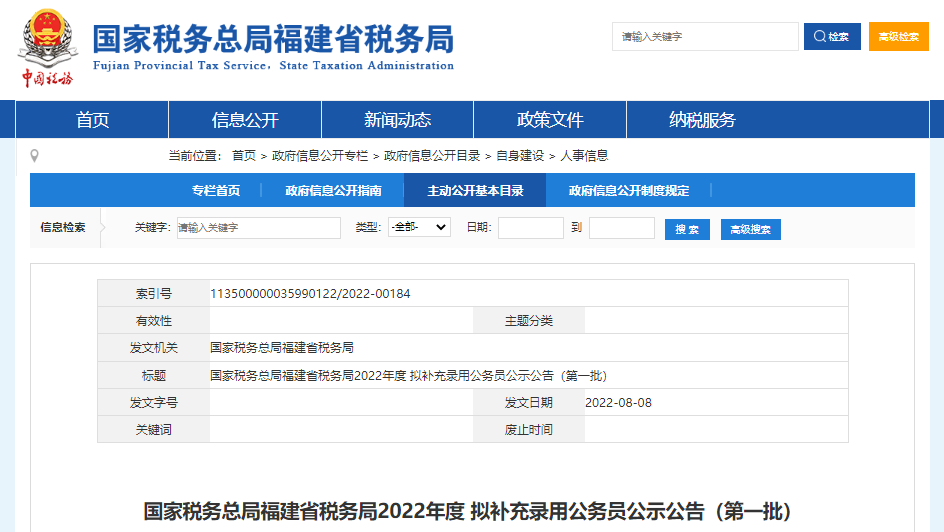Click index number 11350000035990122/2022-00184
The height and width of the screenshot is (532, 944).
tap(310, 294)
